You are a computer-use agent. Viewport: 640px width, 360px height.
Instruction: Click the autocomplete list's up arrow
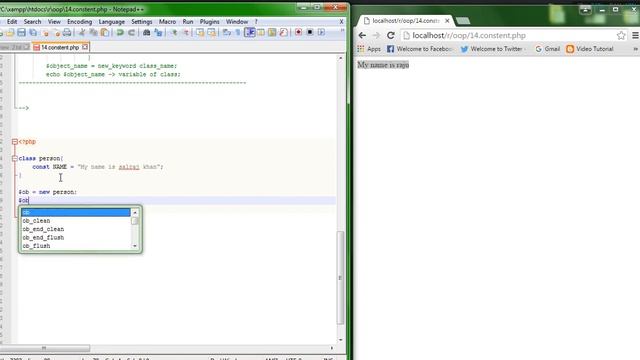(135, 213)
